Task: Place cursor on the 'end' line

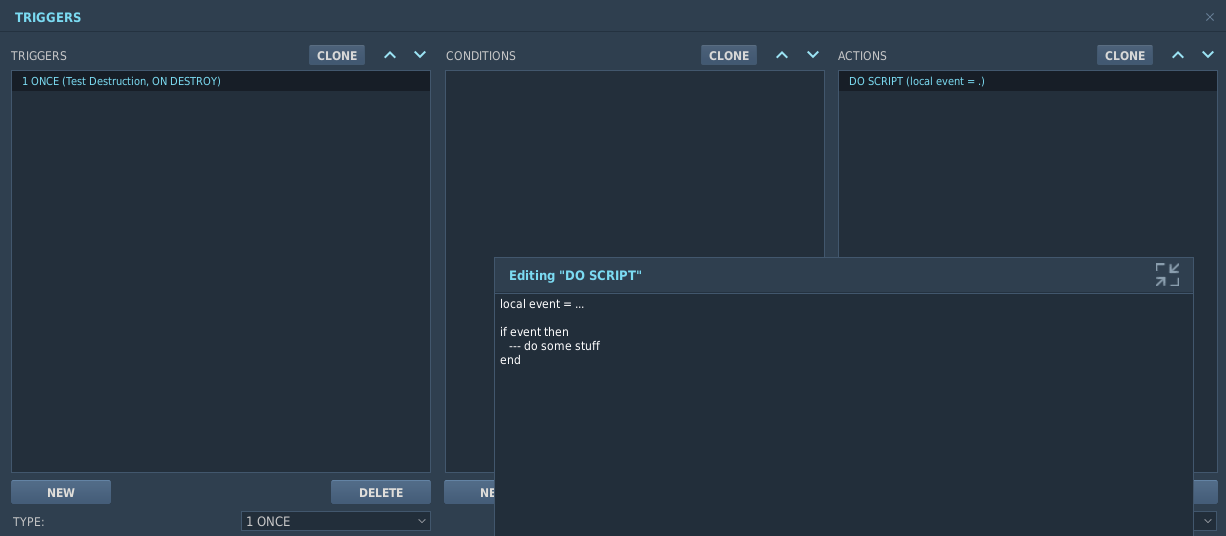Action: (x=510, y=360)
